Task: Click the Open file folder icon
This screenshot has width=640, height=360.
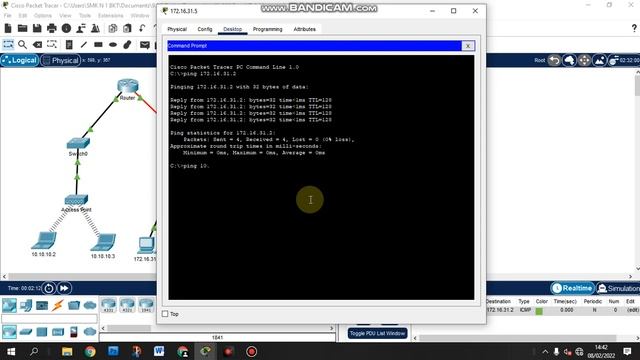Action: coord(22,28)
